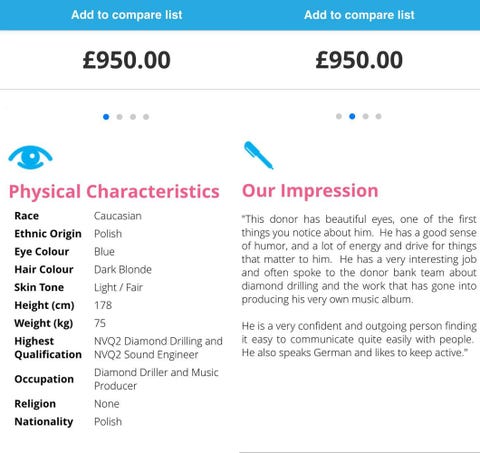The height and width of the screenshot is (453, 480).
Task: Click right Add to compare list button
Action: pyautogui.click(x=359, y=15)
